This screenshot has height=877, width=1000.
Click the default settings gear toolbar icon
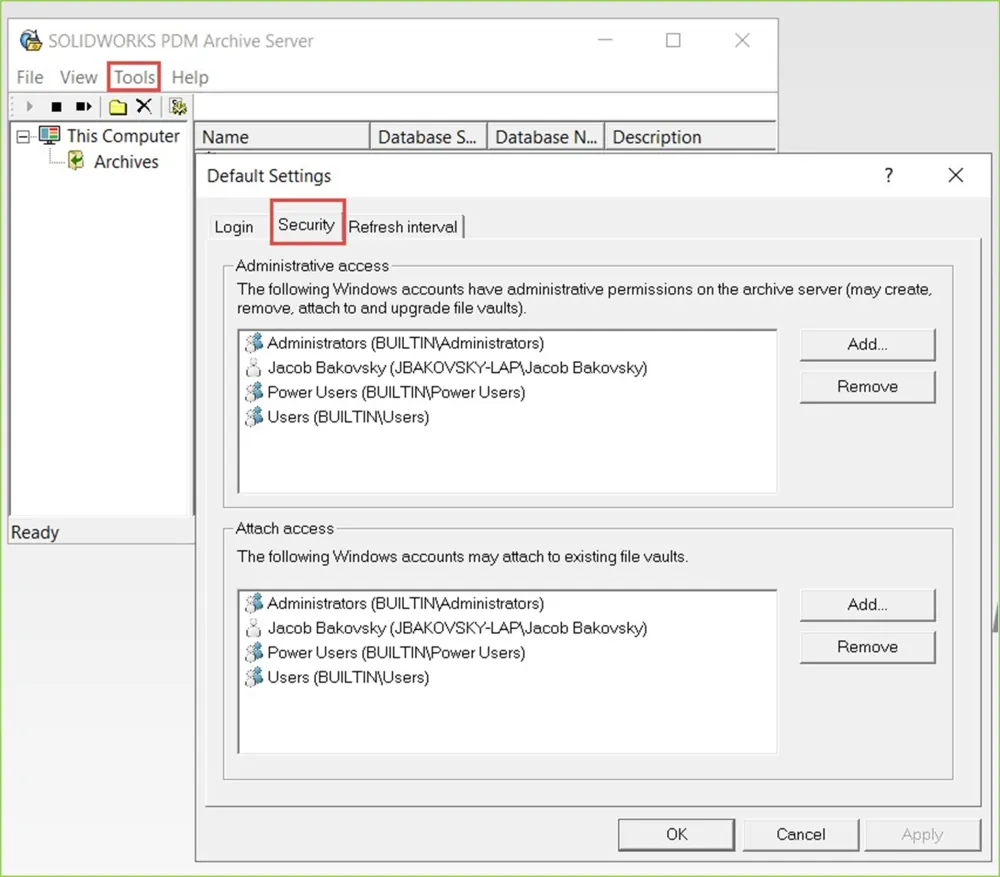(x=178, y=106)
